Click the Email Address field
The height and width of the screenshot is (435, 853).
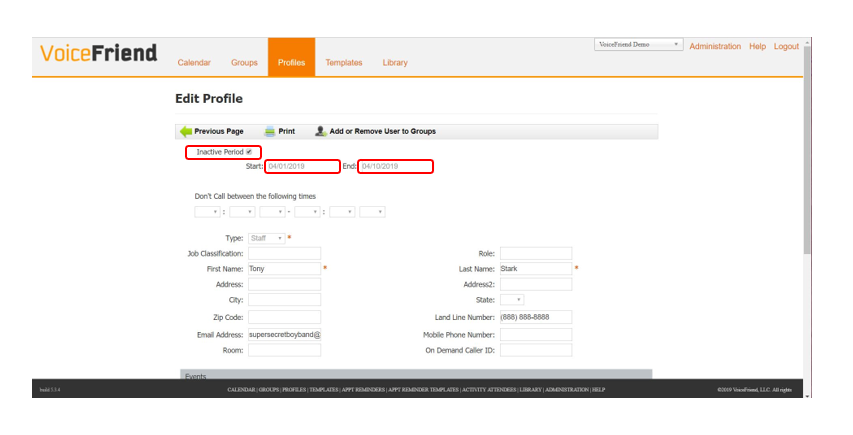click(x=285, y=335)
